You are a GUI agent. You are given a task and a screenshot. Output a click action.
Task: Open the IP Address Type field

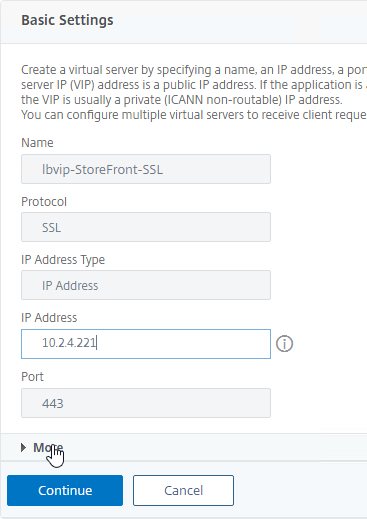pos(146,285)
